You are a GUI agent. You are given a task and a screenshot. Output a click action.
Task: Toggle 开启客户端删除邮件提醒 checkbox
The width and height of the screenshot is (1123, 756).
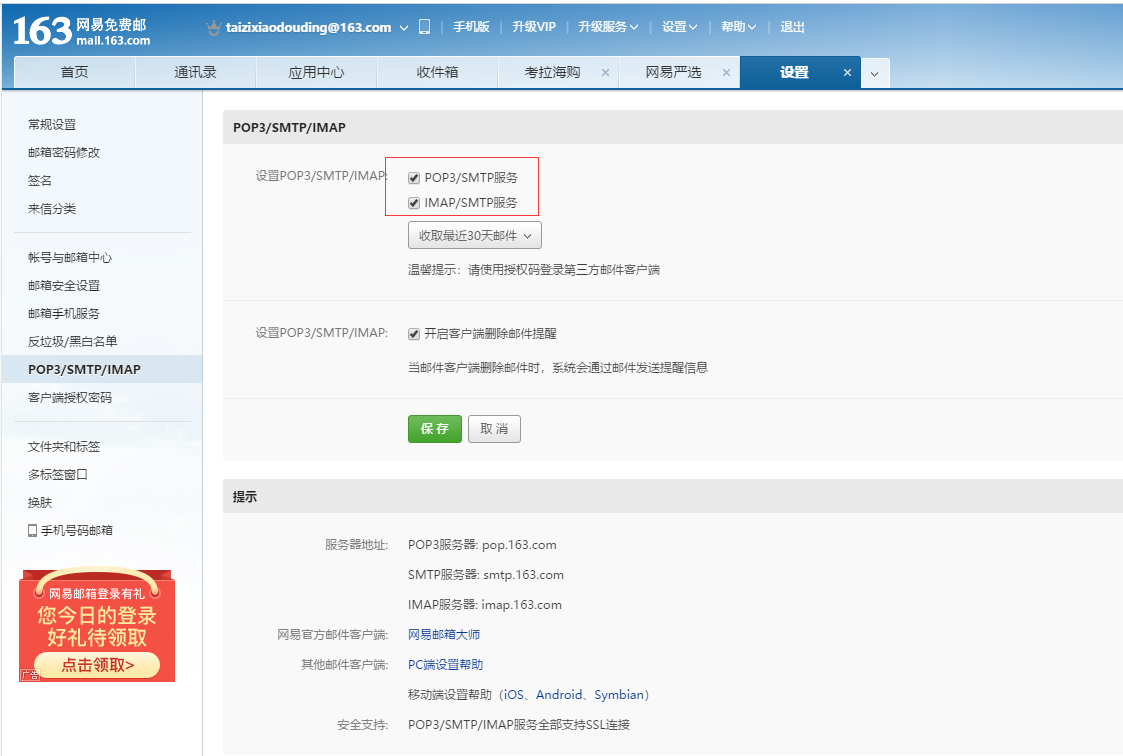point(414,334)
